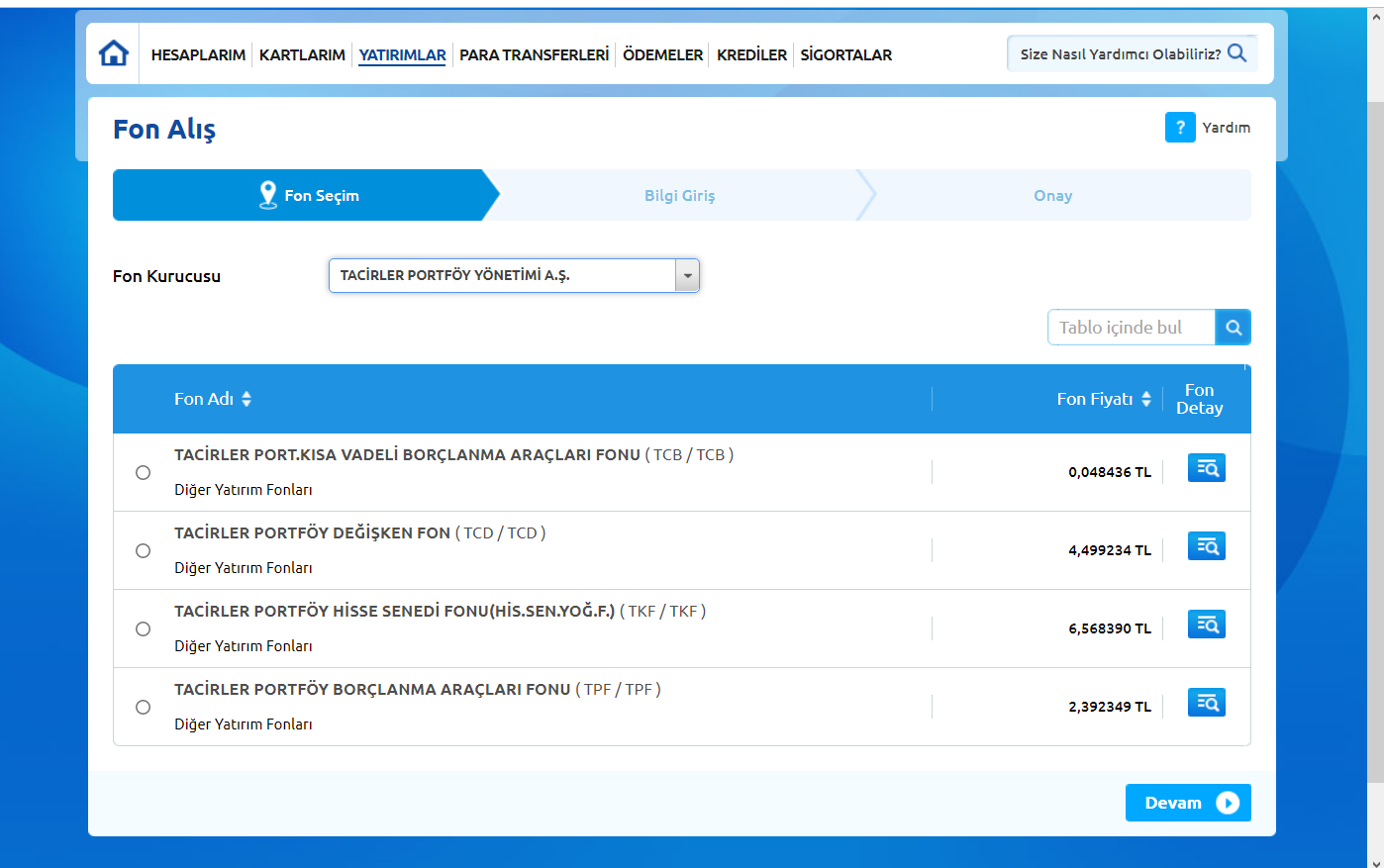Select TACİRLER PORTFÖY BORÇLANMA ARAÇLARI radio
Viewport: 1384px width, 868px height.
click(x=143, y=708)
